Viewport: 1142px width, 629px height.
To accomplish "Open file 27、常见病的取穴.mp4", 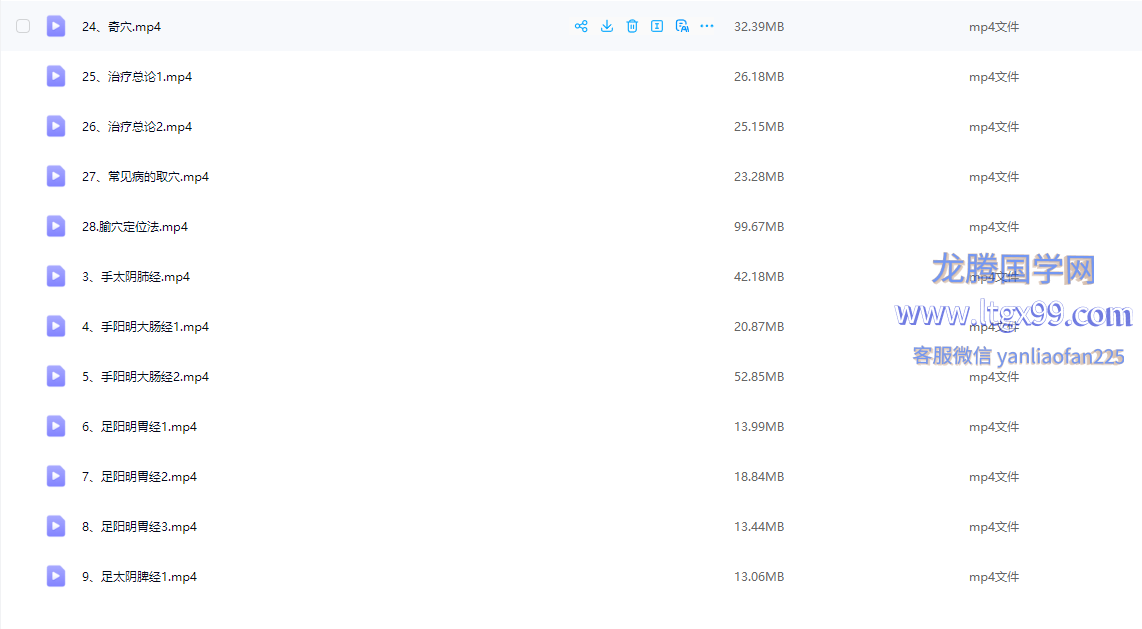I will click(145, 177).
